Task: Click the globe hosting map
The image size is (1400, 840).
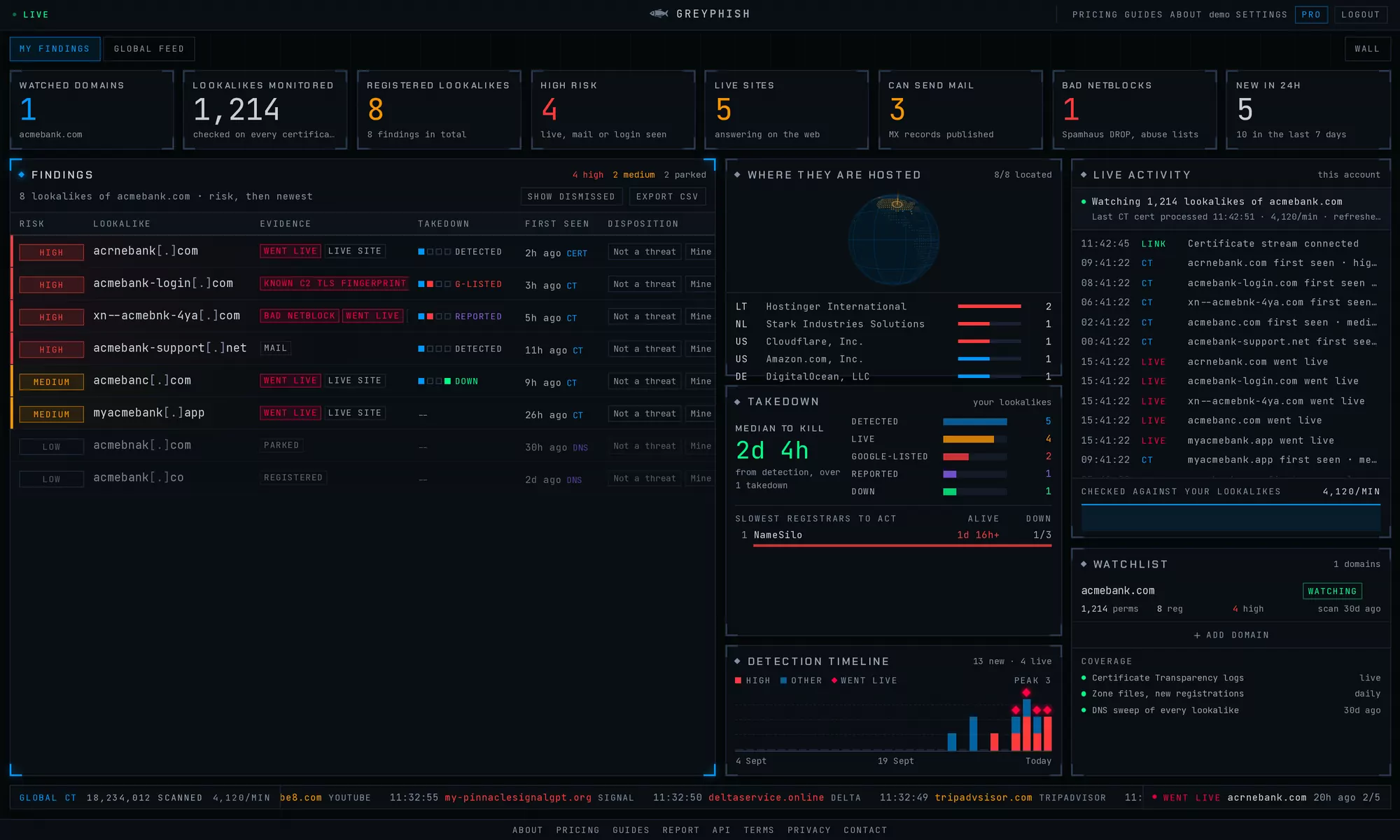Action: point(894,239)
